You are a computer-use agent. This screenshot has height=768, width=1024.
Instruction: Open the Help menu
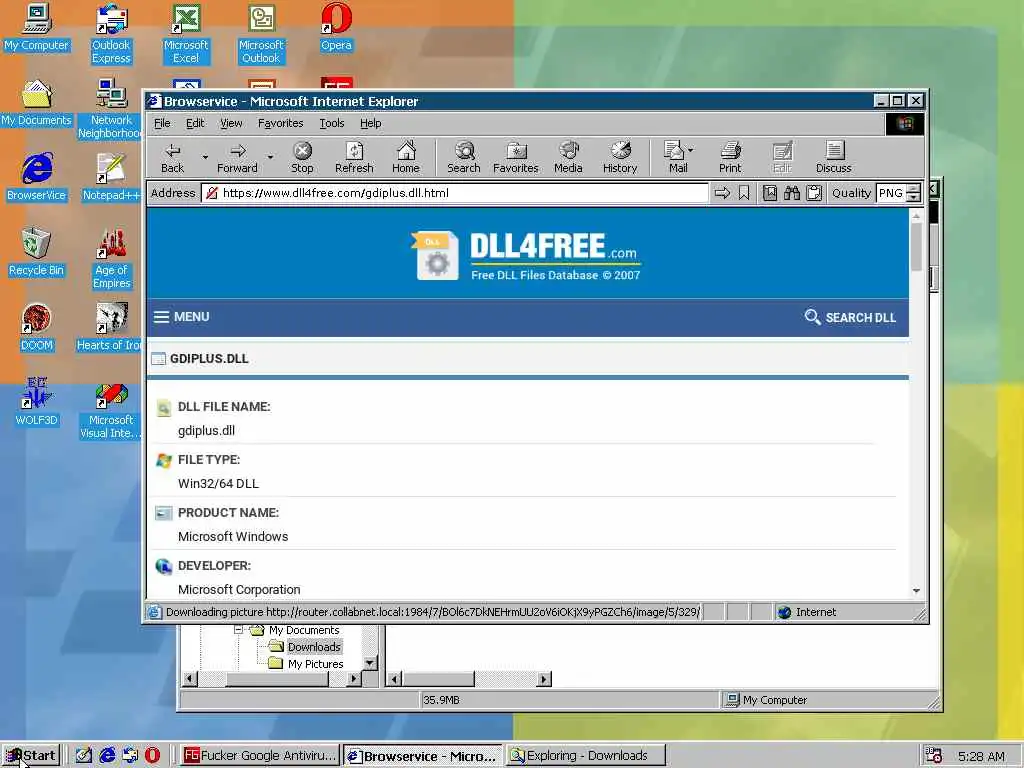(370, 123)
